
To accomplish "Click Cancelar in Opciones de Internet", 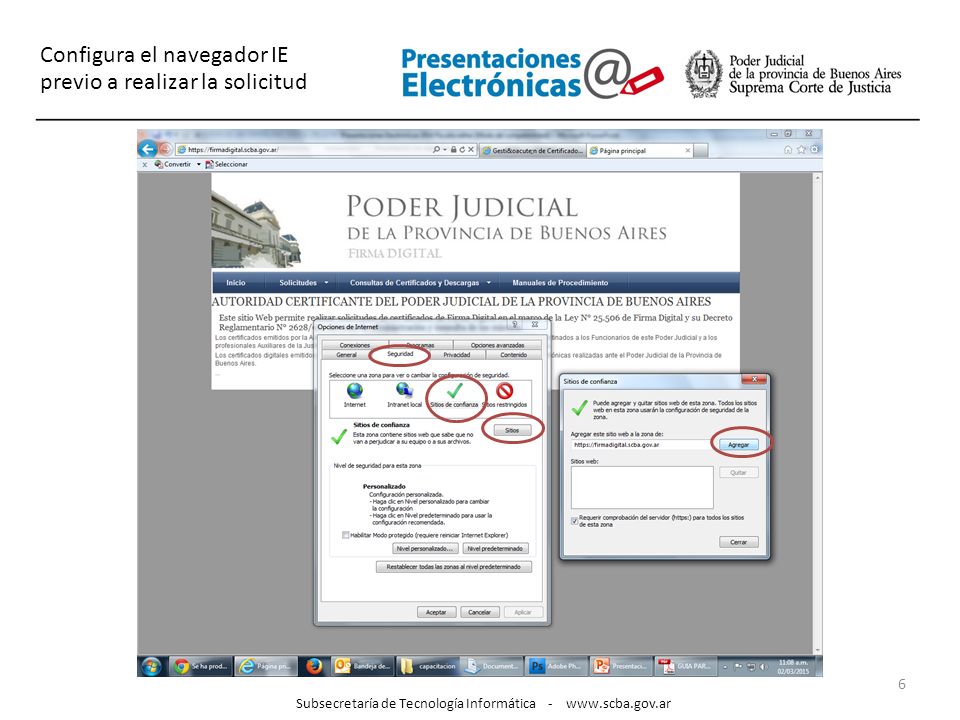I will (479, 612).
